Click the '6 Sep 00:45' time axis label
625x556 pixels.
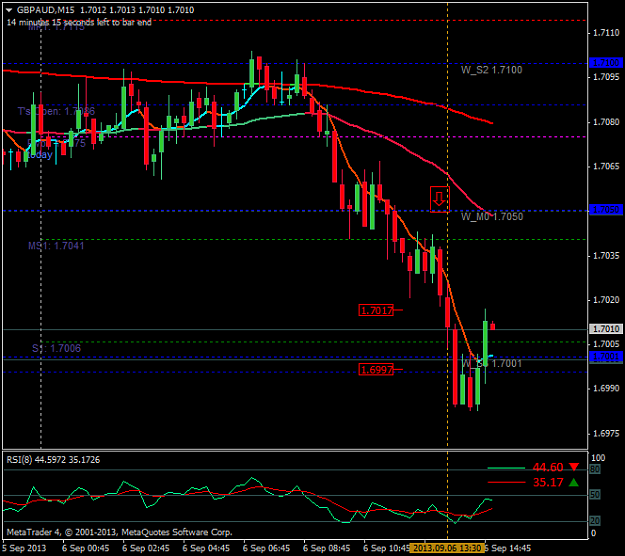[86, 548]
